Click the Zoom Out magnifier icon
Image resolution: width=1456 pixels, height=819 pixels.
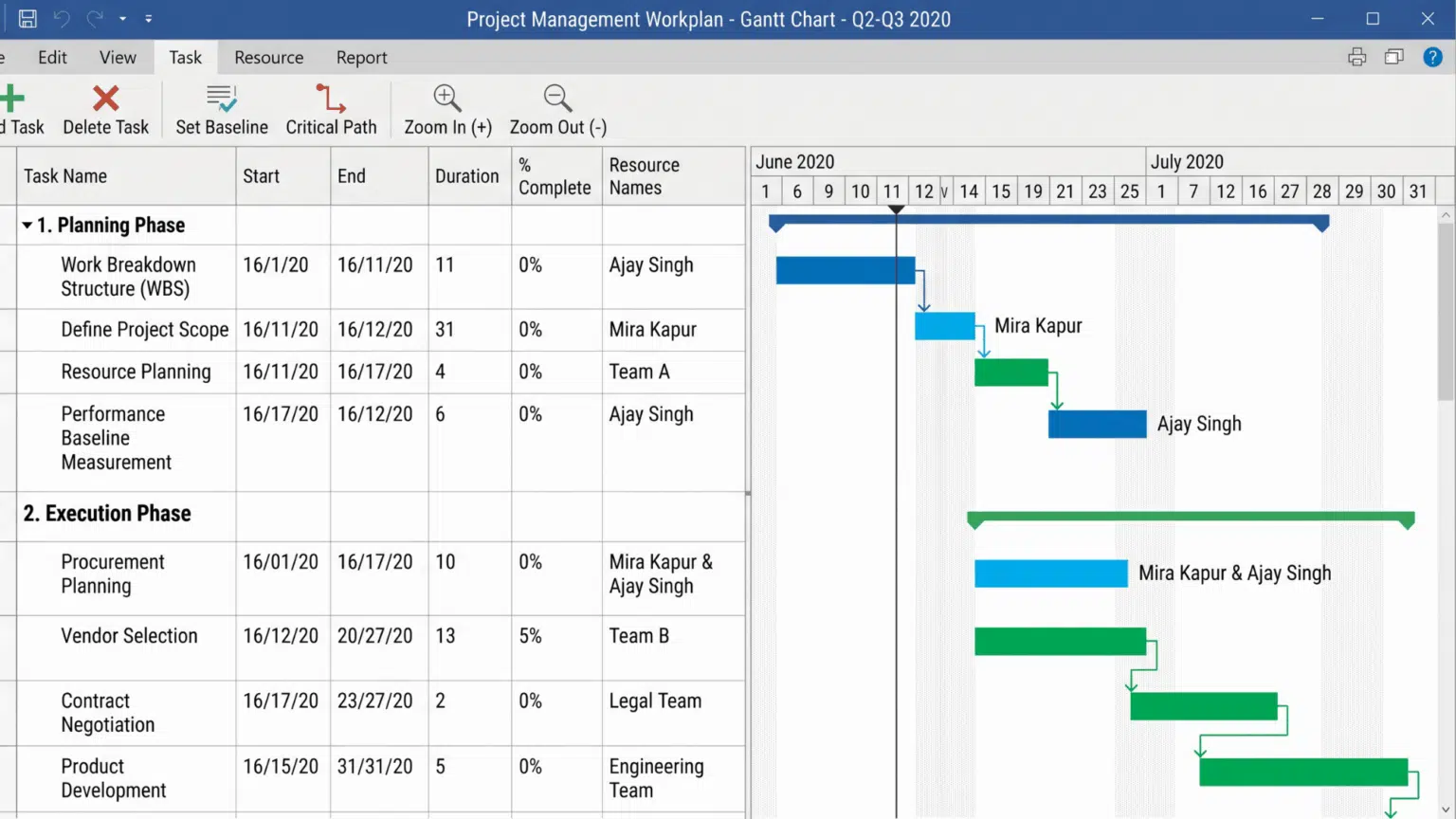(x=557, y=99)
